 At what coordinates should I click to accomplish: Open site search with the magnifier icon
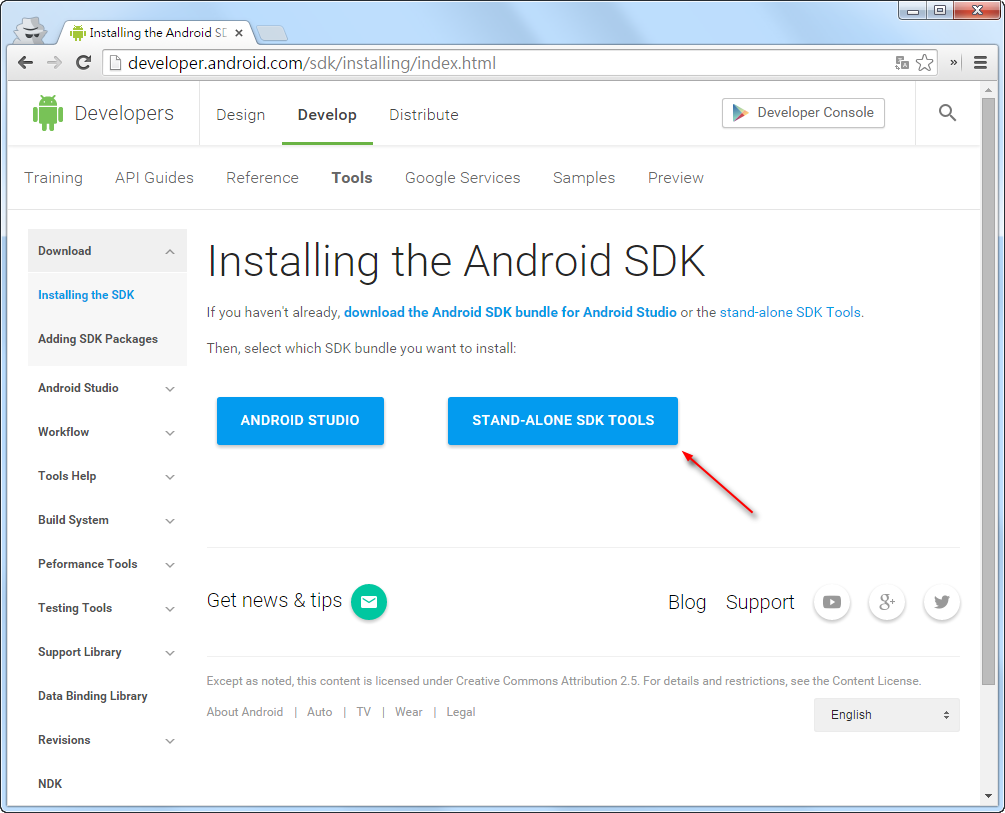[947, 113]
